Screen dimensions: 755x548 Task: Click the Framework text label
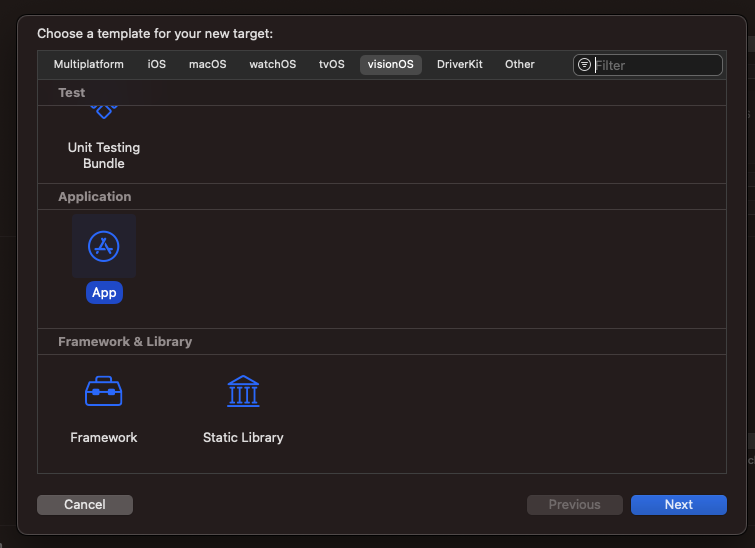(x=104, y=437)
